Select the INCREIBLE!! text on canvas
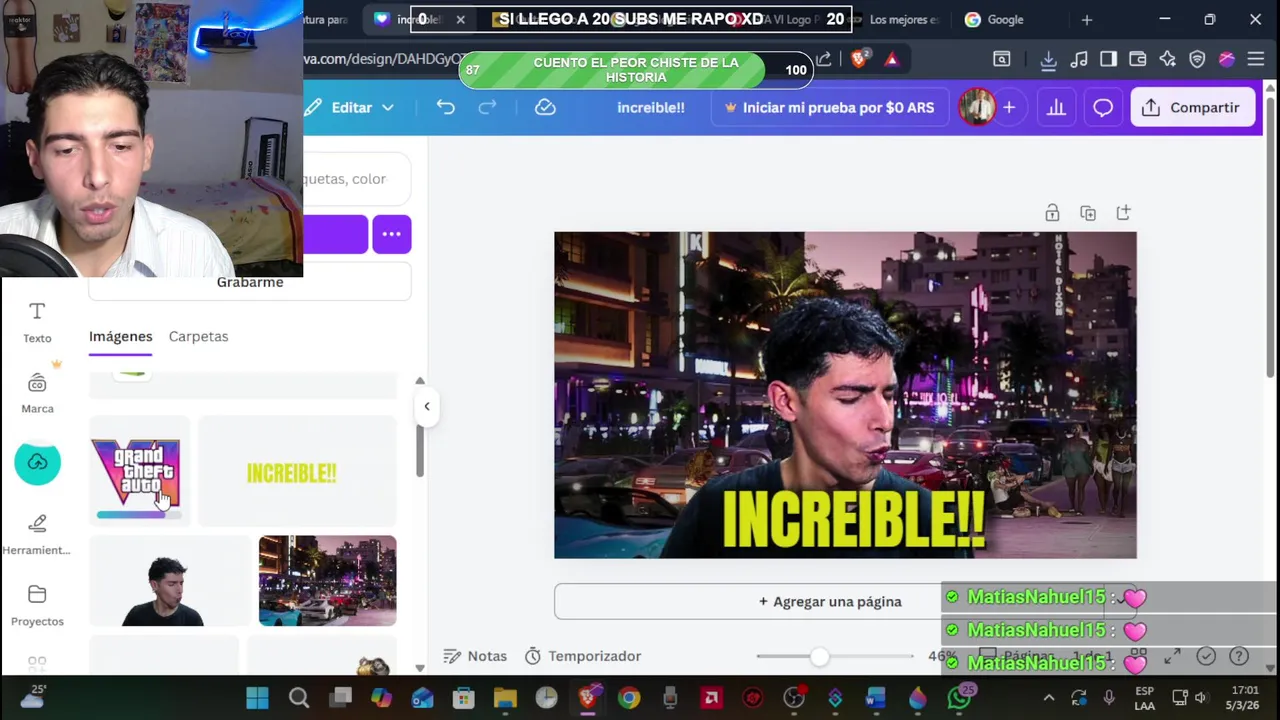Image resolution: width=1280 pixels, height=720 pixels. click(853, 520)
